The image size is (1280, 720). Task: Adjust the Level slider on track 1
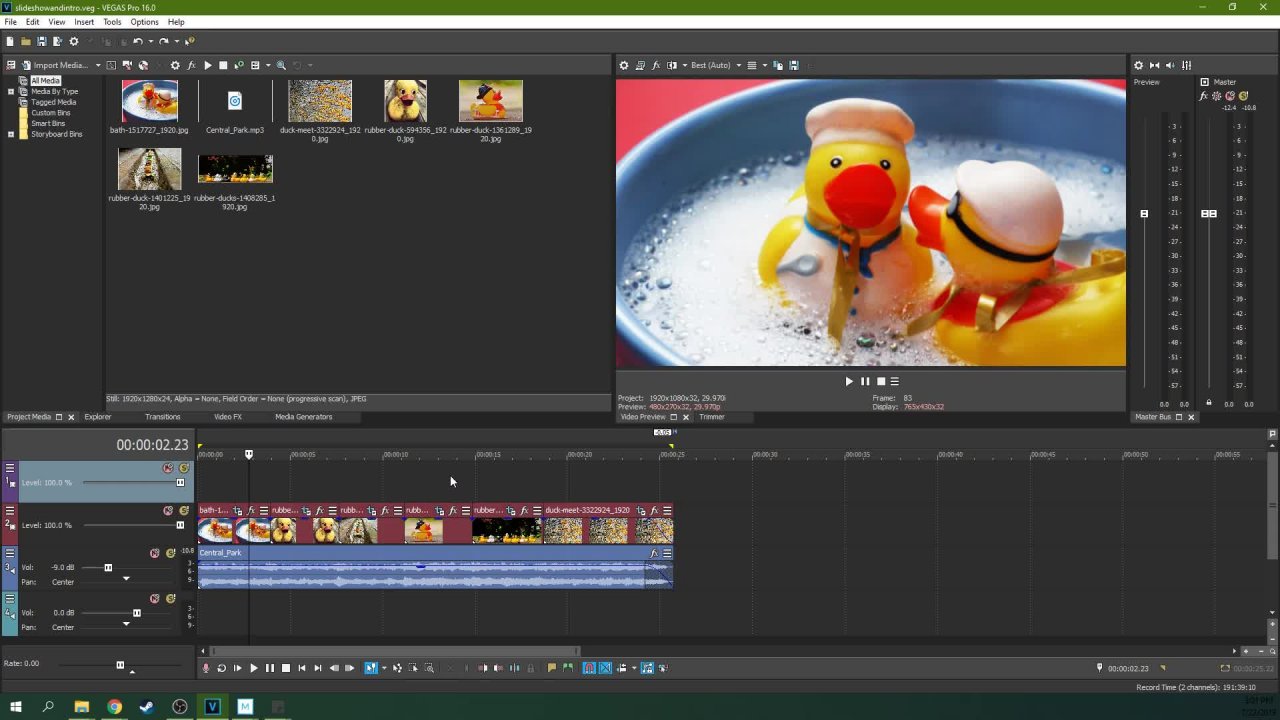pos(180,482)
